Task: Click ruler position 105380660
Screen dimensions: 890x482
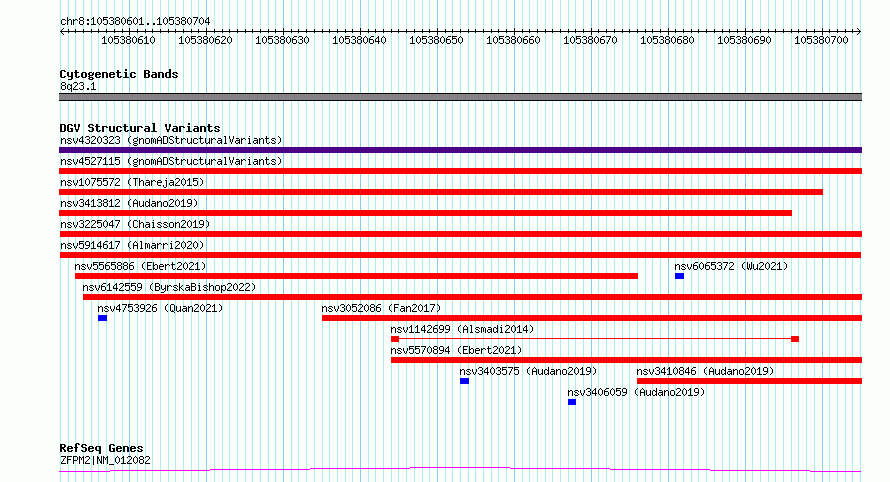Action: pos(514,40)
